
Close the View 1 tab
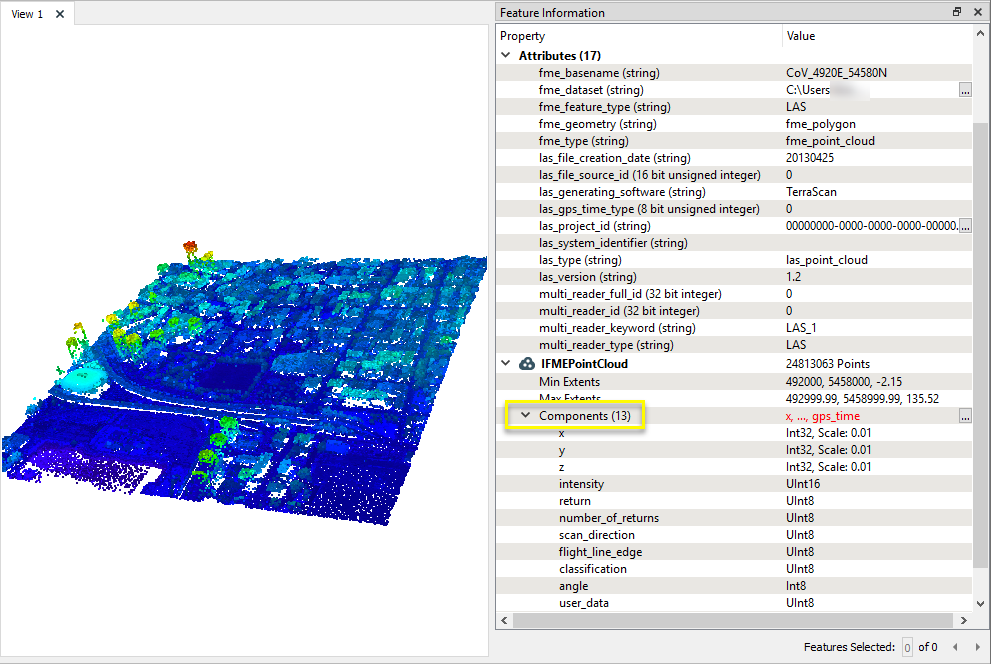coord(59,14)
